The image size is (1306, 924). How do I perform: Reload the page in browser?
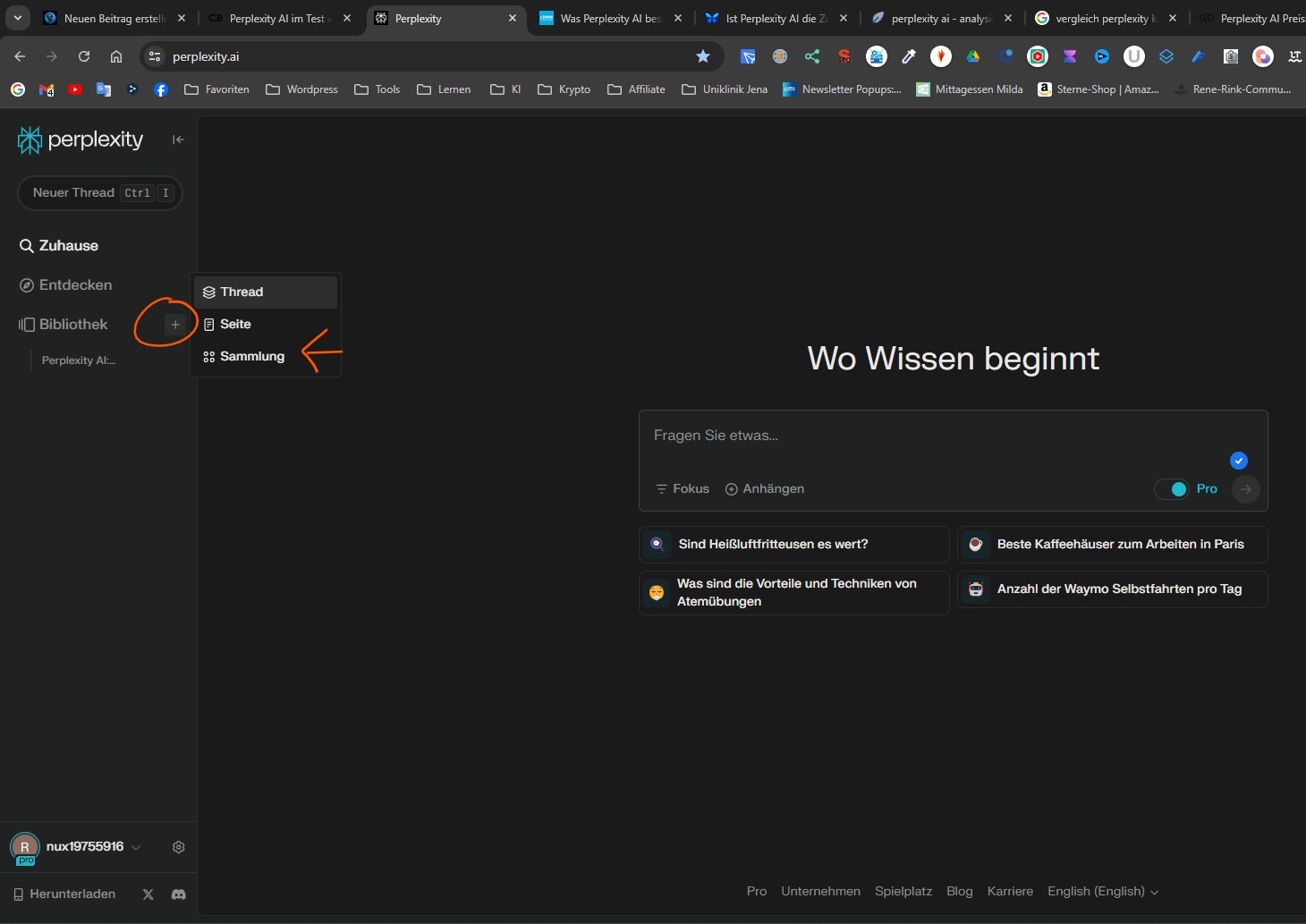[x=84, y=56]
